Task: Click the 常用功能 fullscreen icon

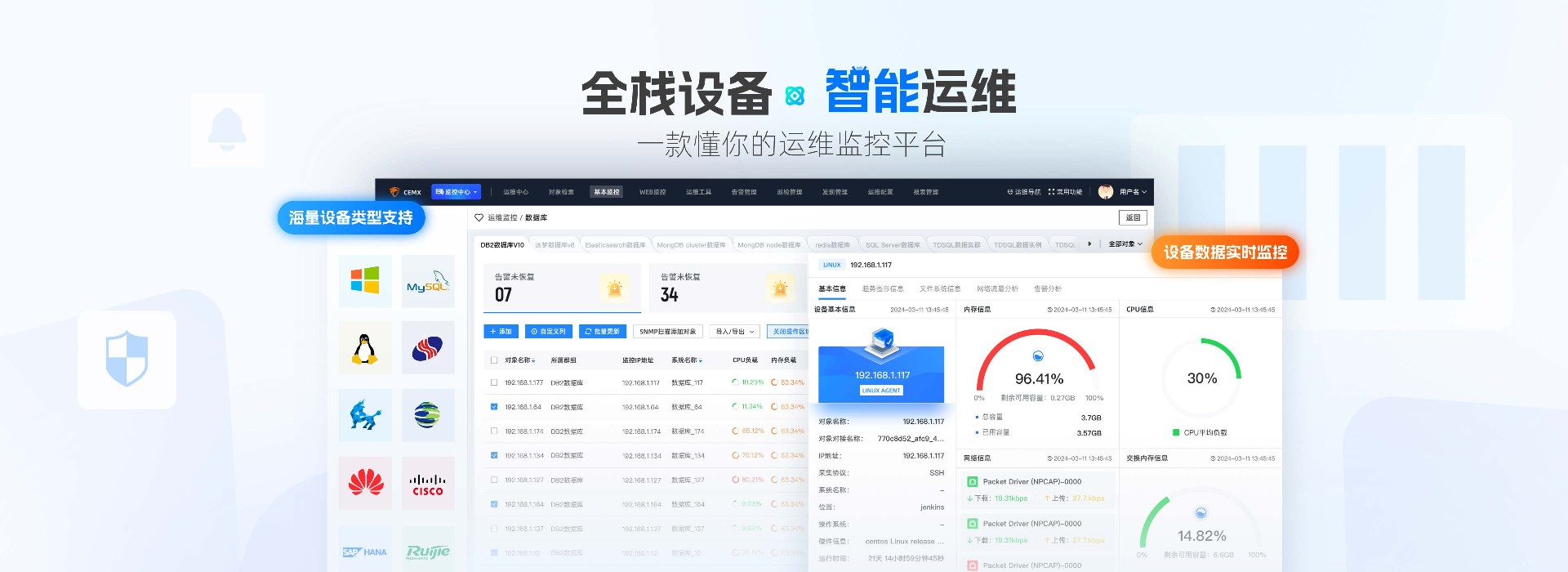Action: point(1052,192)
